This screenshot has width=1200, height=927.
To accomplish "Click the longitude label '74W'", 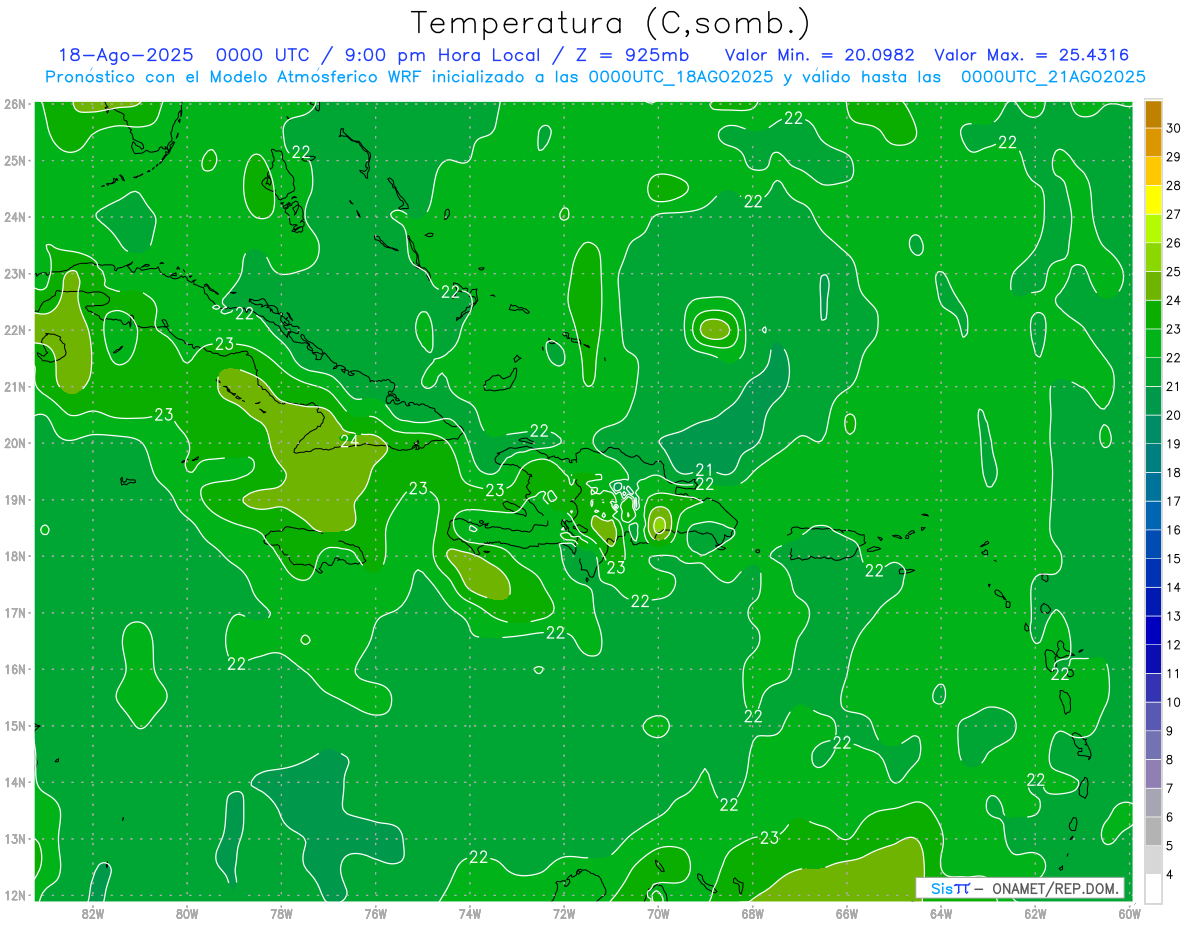I will click(470, 913).
